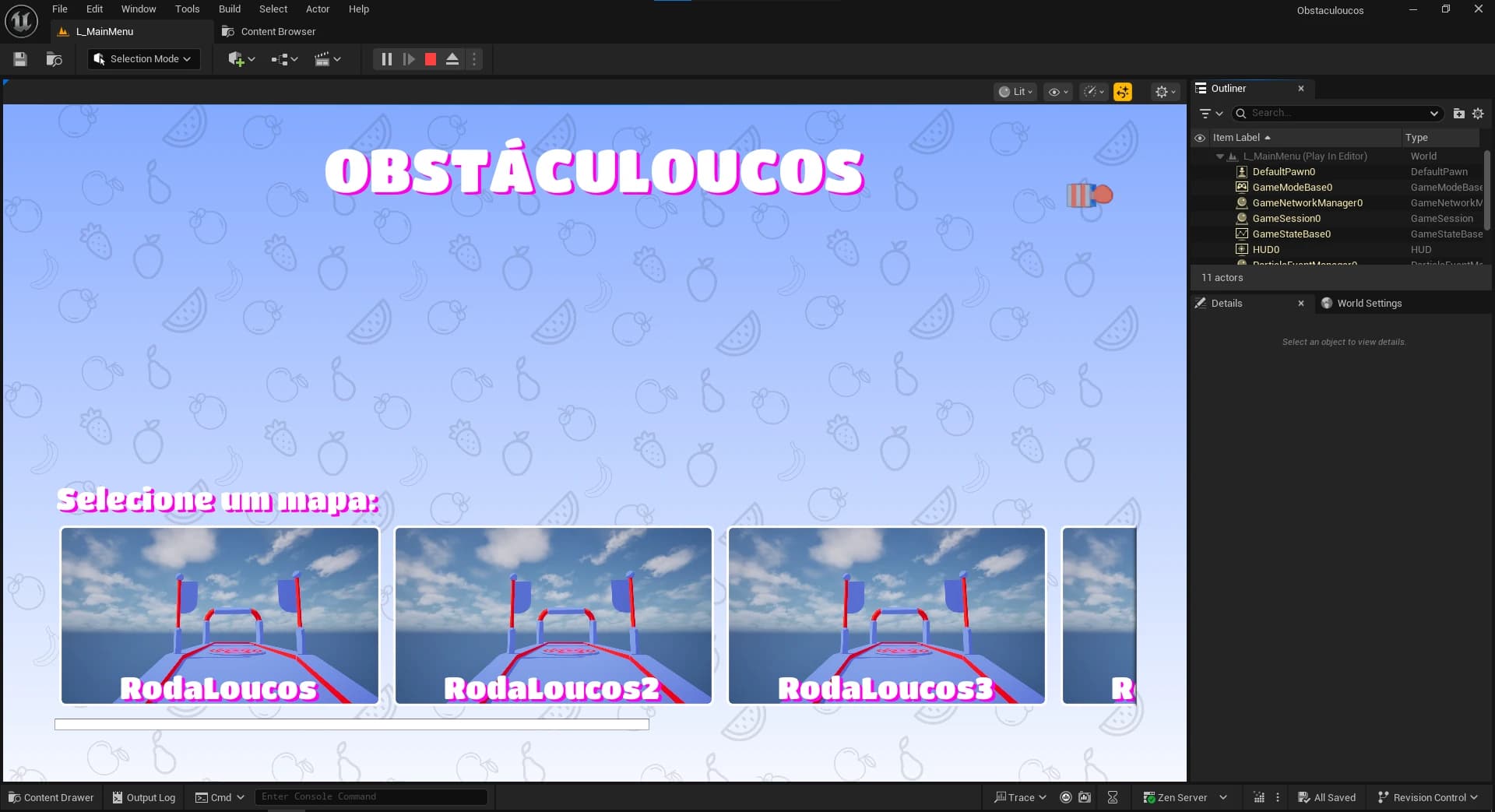
Task: Select the RodaLoucos2 map thumbnail
Action: pos(553,615)
